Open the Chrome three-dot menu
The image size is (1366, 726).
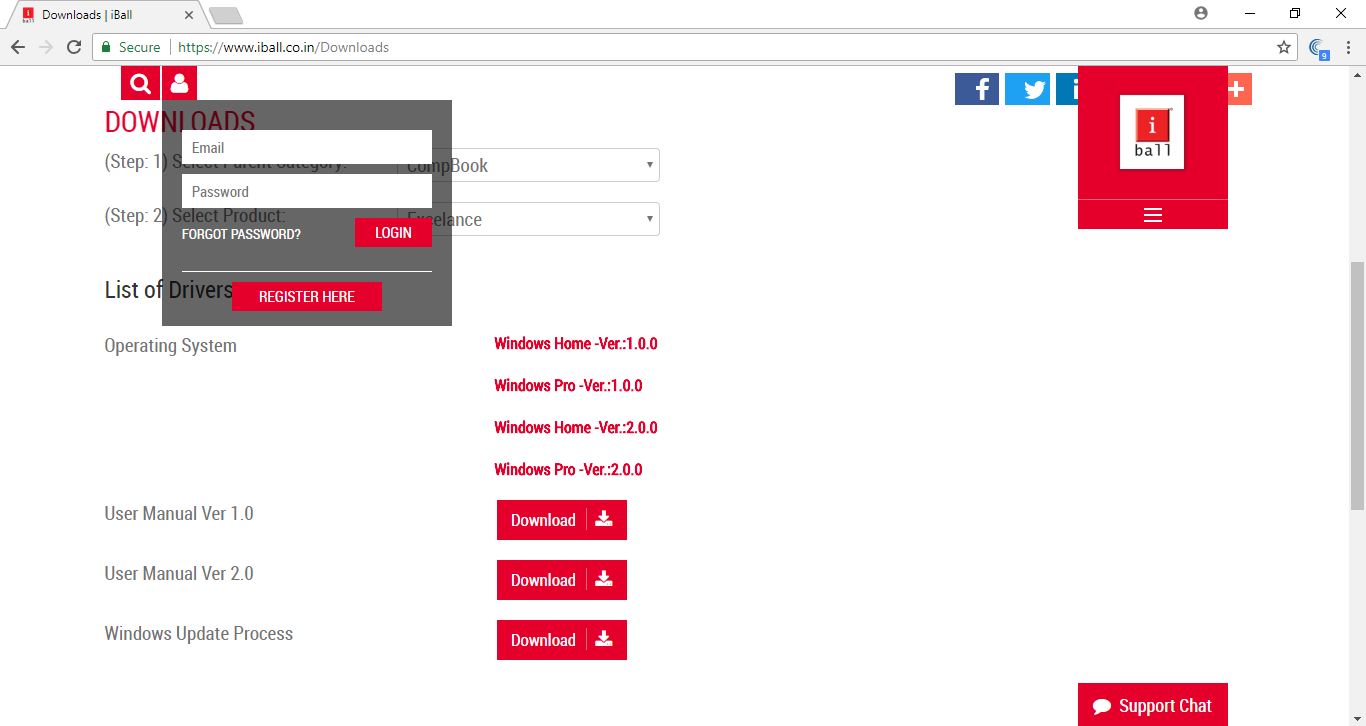[1348, 47]
